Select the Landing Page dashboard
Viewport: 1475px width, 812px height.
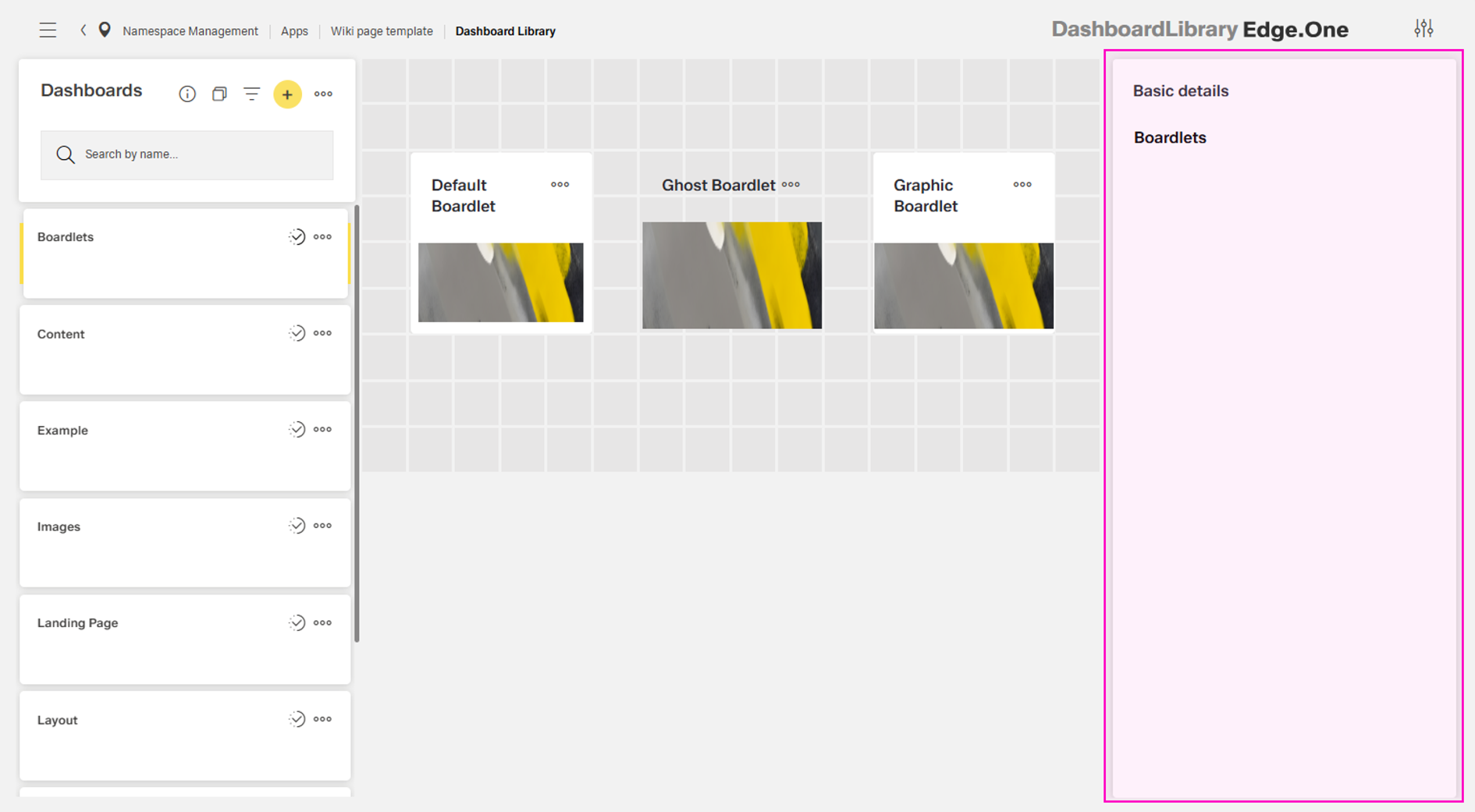coord(78,623)
